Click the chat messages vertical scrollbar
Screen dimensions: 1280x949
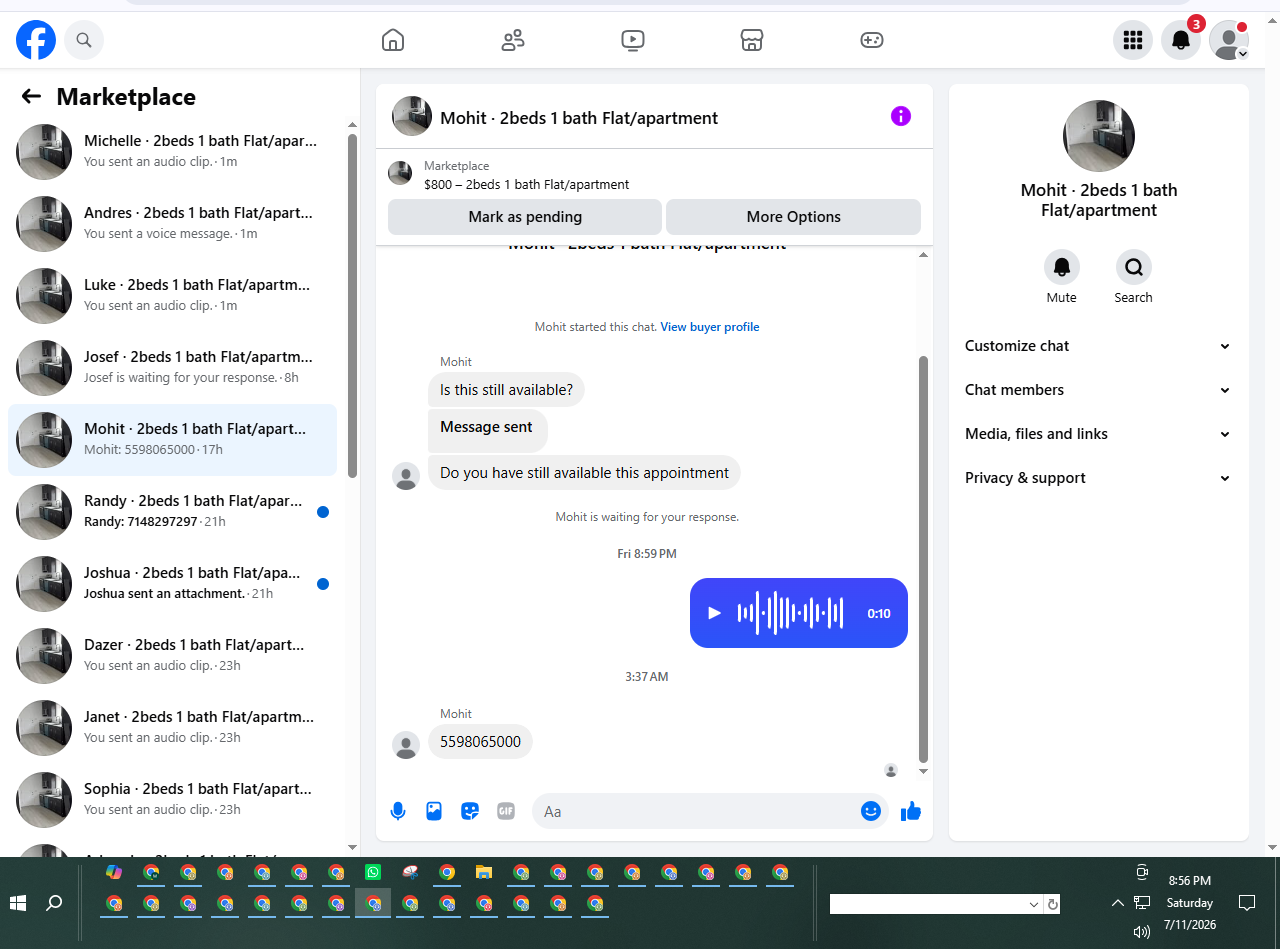(923, 559)
